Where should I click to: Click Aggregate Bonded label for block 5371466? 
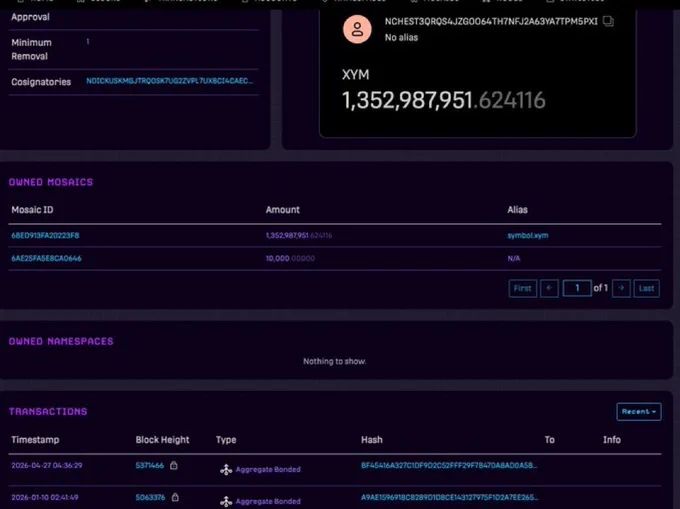[268, 470]
